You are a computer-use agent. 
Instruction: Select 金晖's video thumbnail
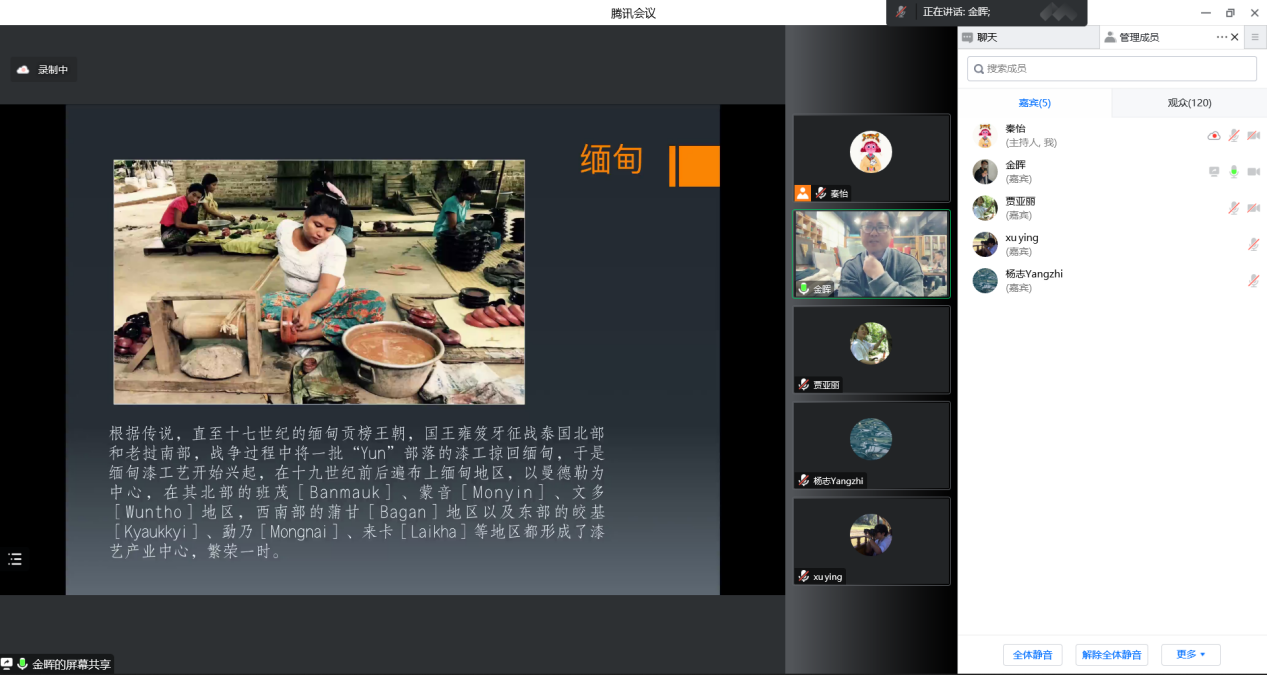point(871,254)
